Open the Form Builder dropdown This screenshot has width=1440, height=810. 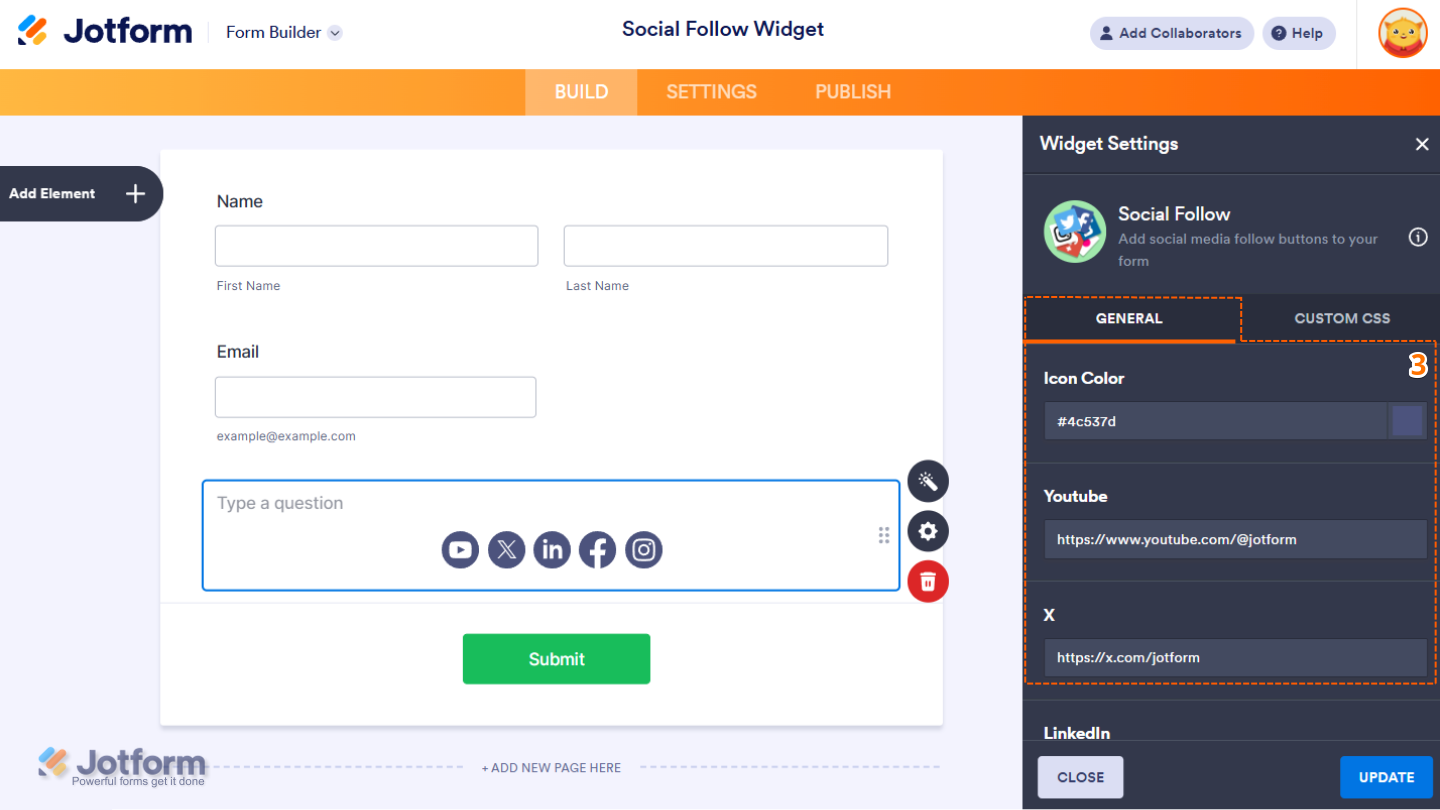[283, 32]
